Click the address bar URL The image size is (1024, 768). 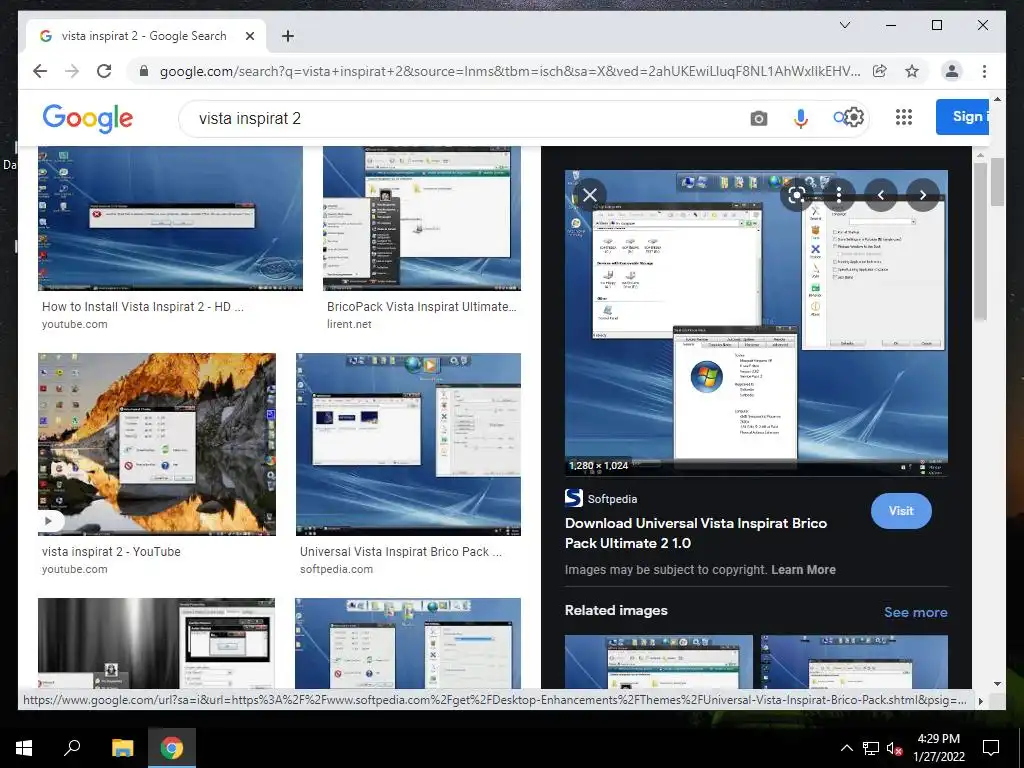pos(509,71)
